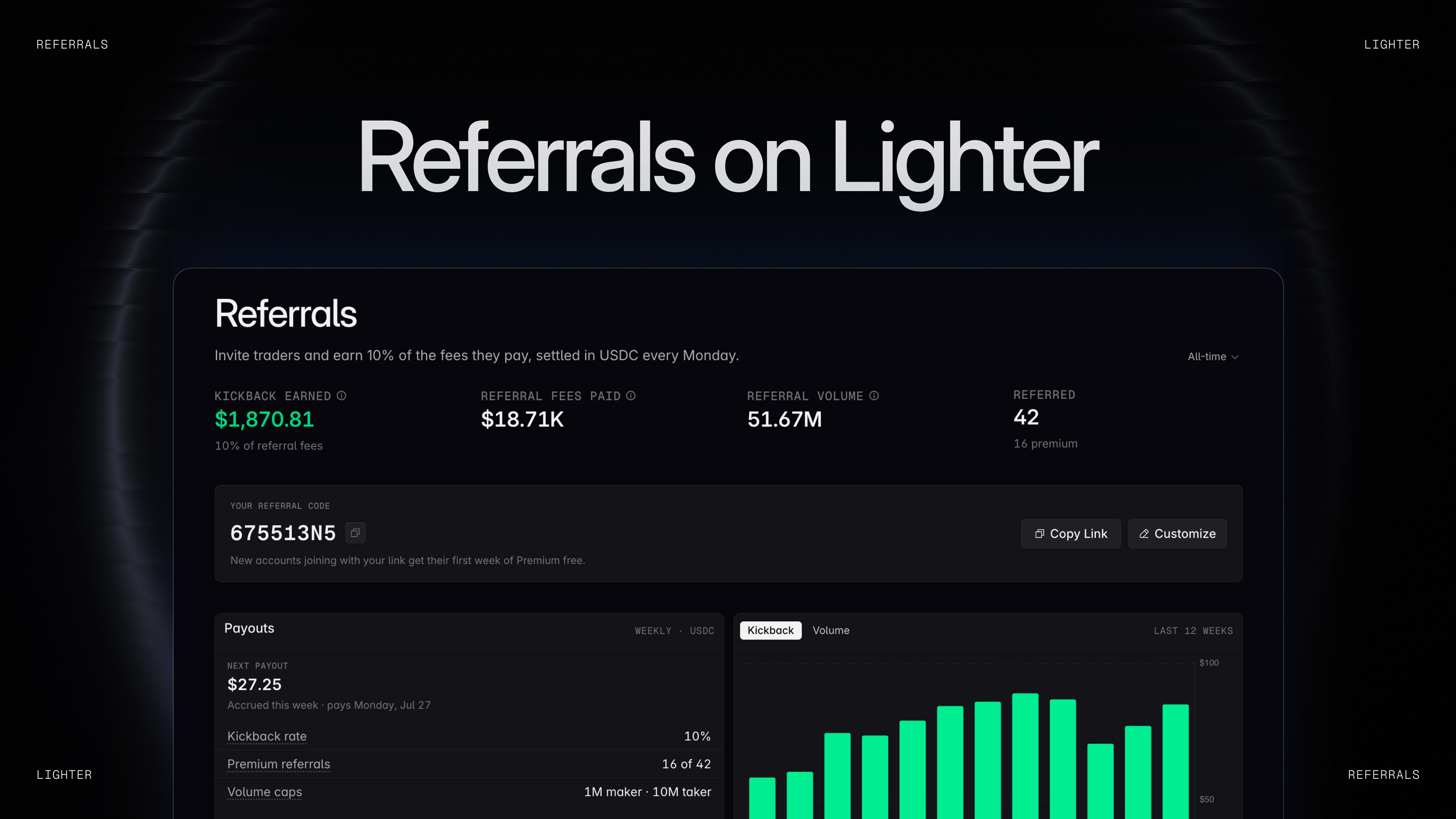The image size is (1456, 819).
Task: Click the tallest green bar in the chart
Action: pyautogui.click(x=1025, y=756)
